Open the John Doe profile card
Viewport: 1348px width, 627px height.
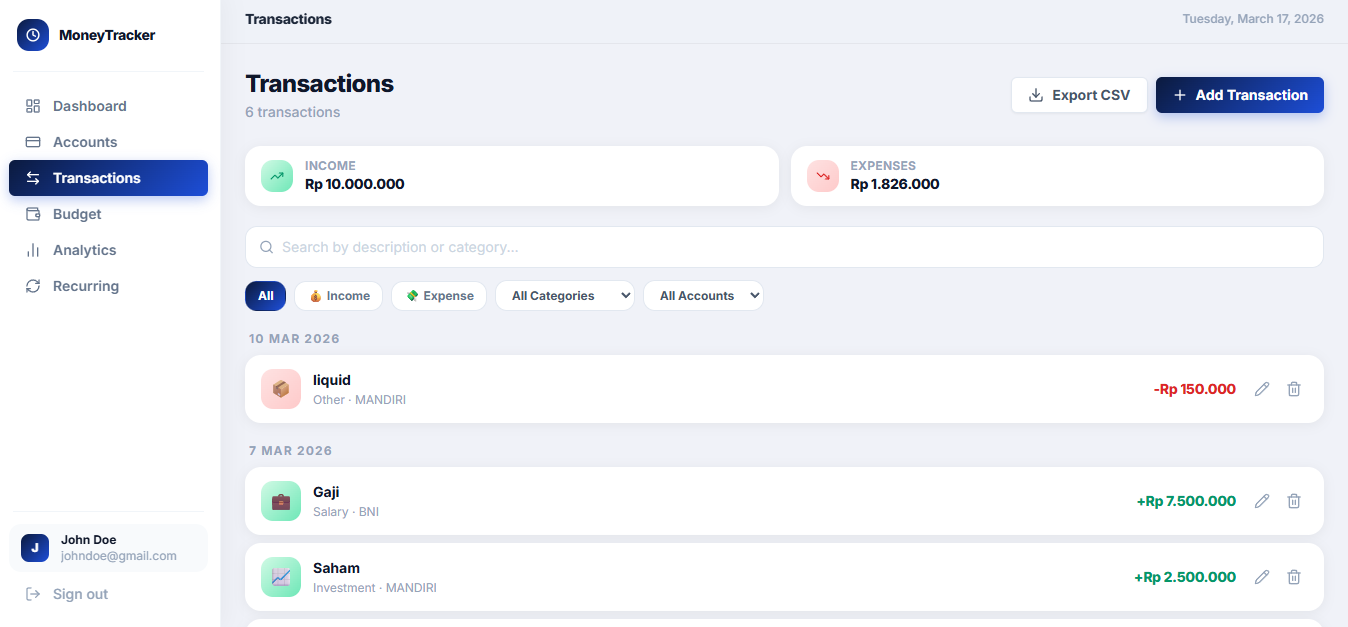click(108, 548)
